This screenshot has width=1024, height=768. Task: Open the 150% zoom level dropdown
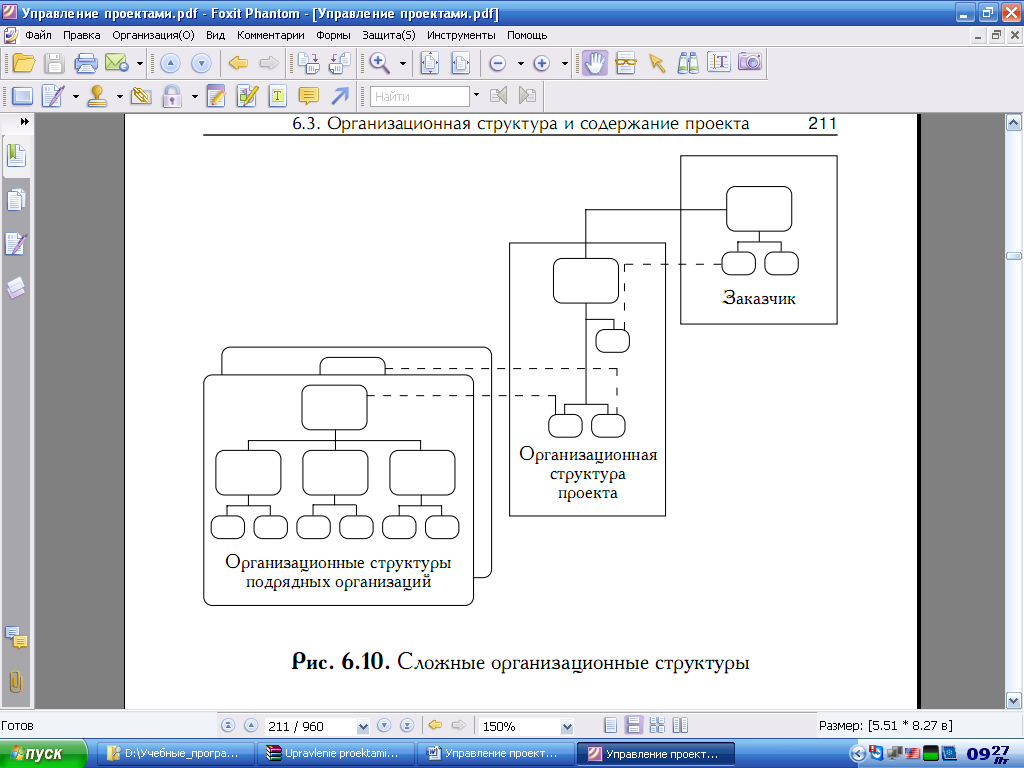(x=567, y=726)
